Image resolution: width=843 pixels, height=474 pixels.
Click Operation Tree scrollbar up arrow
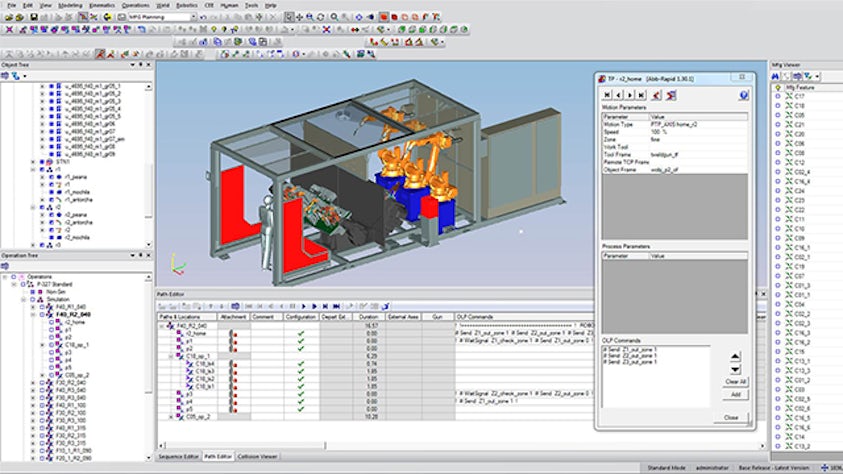tap(148, 278)
